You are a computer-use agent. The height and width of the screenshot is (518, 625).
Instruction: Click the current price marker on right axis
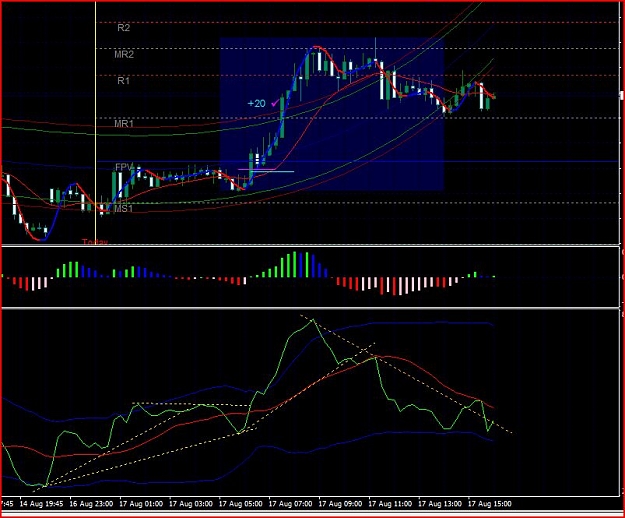coord(621,95)
